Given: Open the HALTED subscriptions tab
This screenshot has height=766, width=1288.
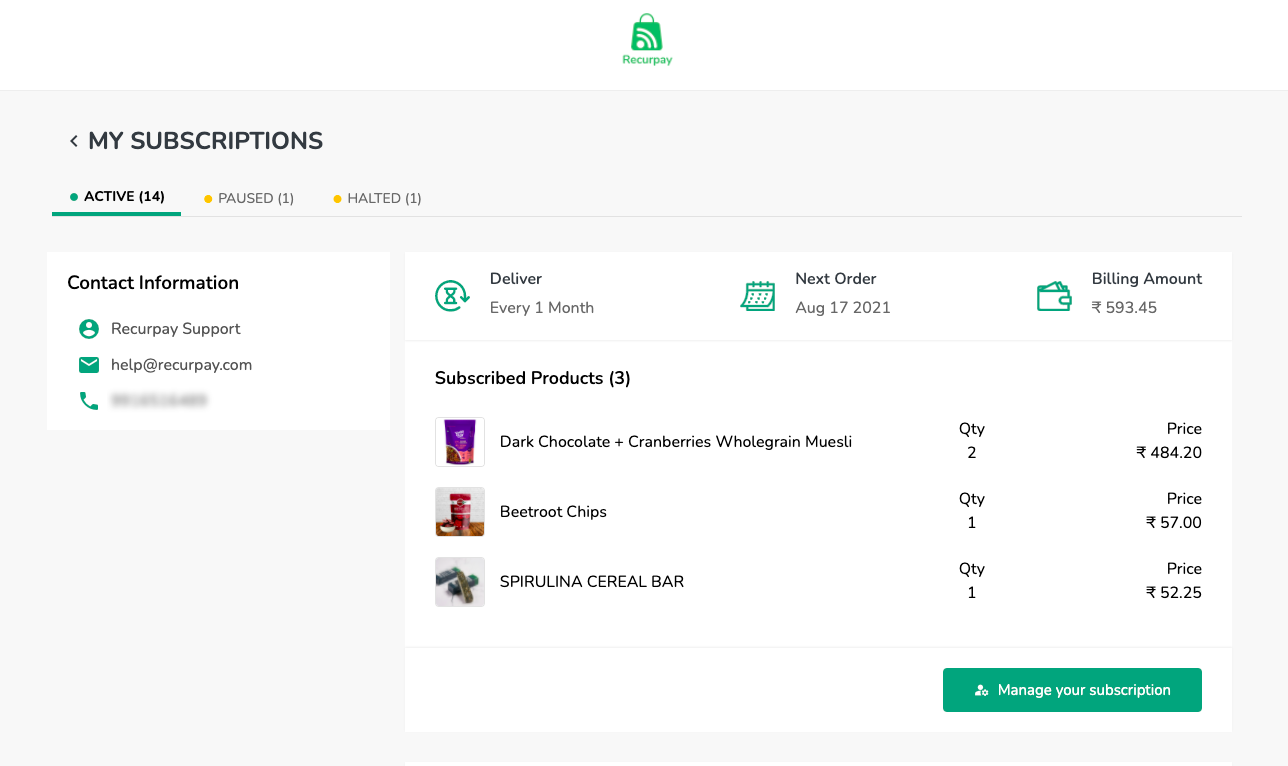Looking at the screenshot, I should pos(384,198).
